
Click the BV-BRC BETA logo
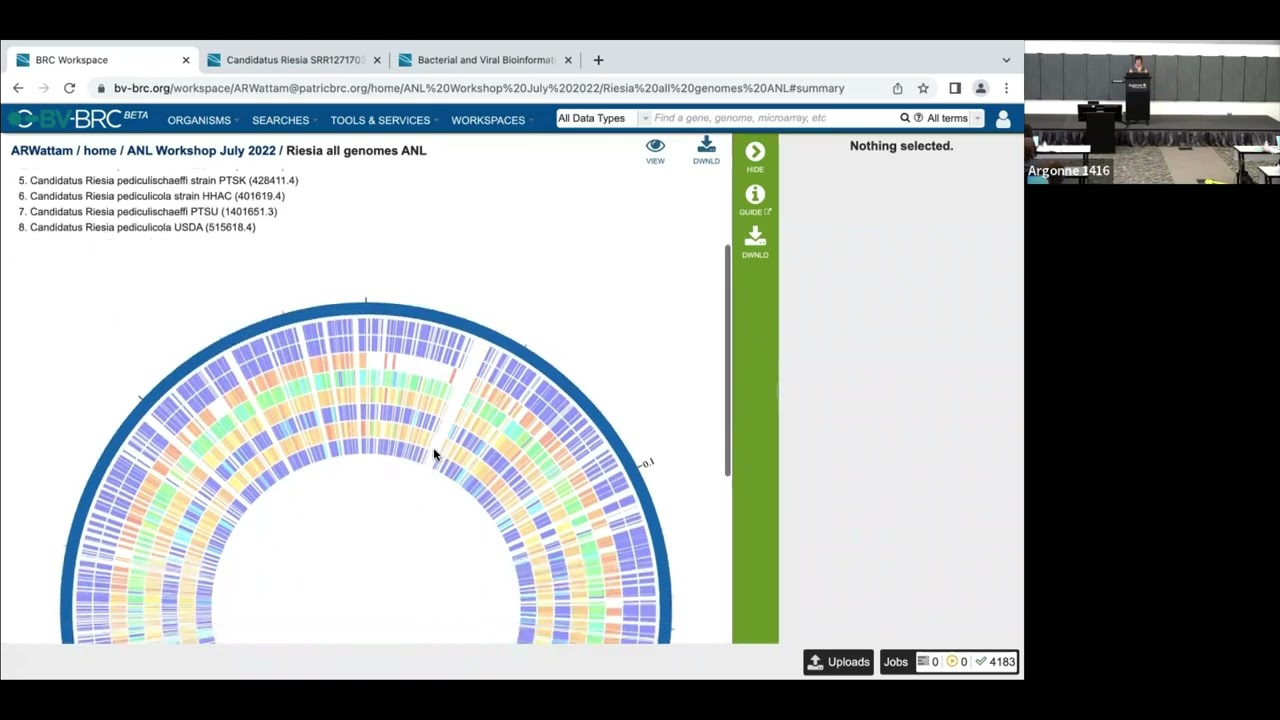pyautogui.click(x=77, y=119)
